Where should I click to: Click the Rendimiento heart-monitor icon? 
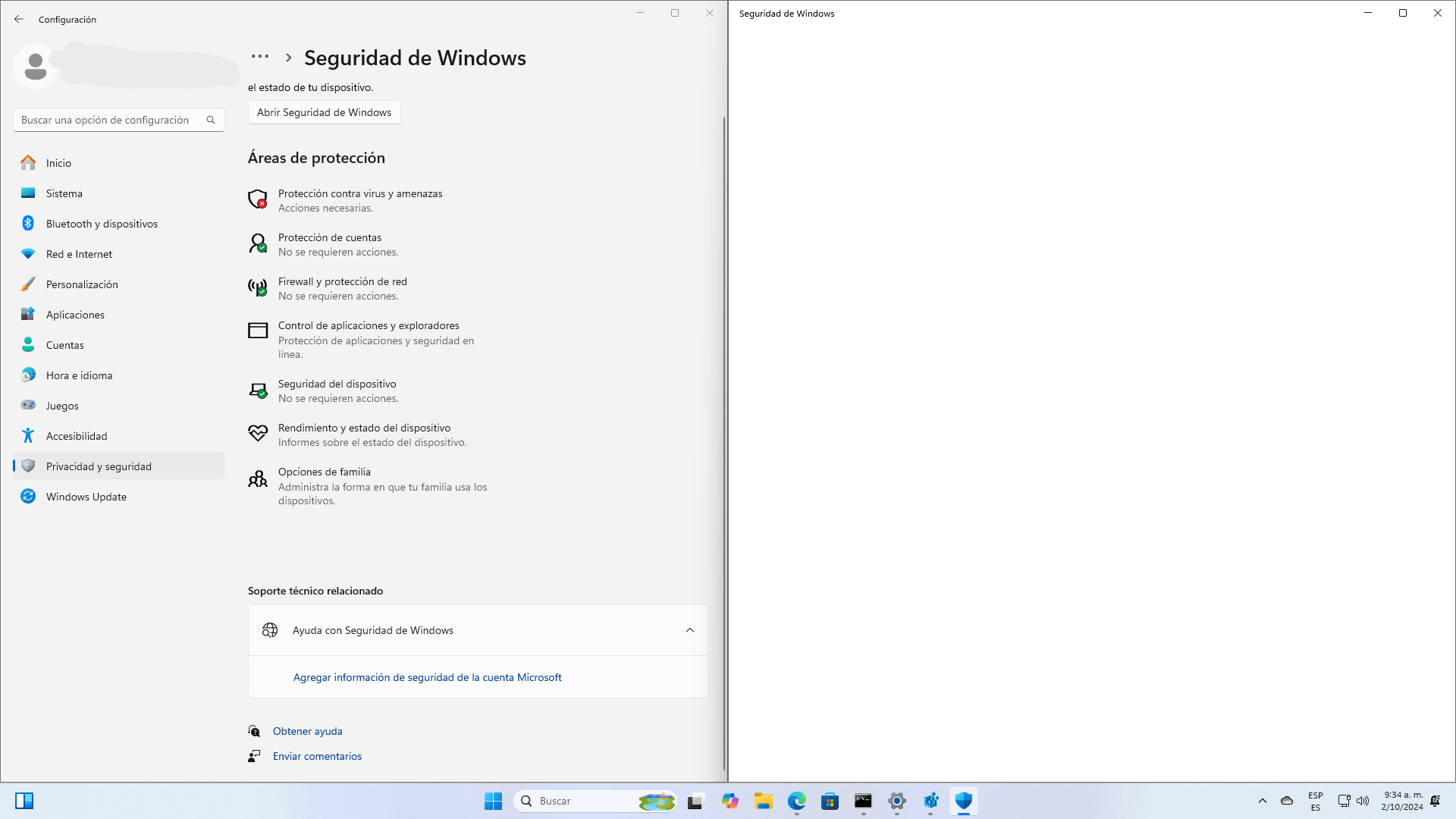[258, 433]
